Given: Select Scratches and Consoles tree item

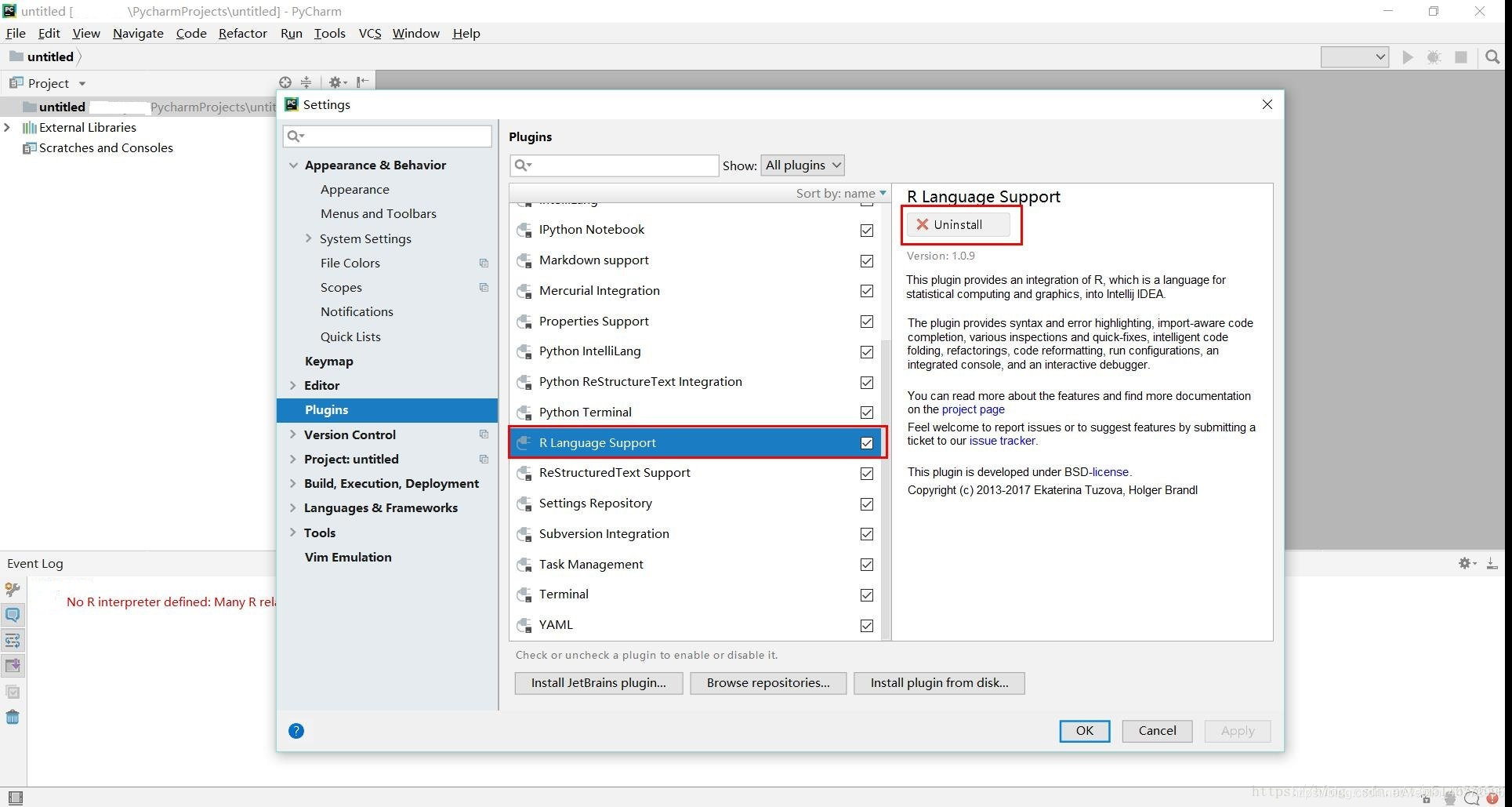Looking at the screenshot, I should point(106,148).
